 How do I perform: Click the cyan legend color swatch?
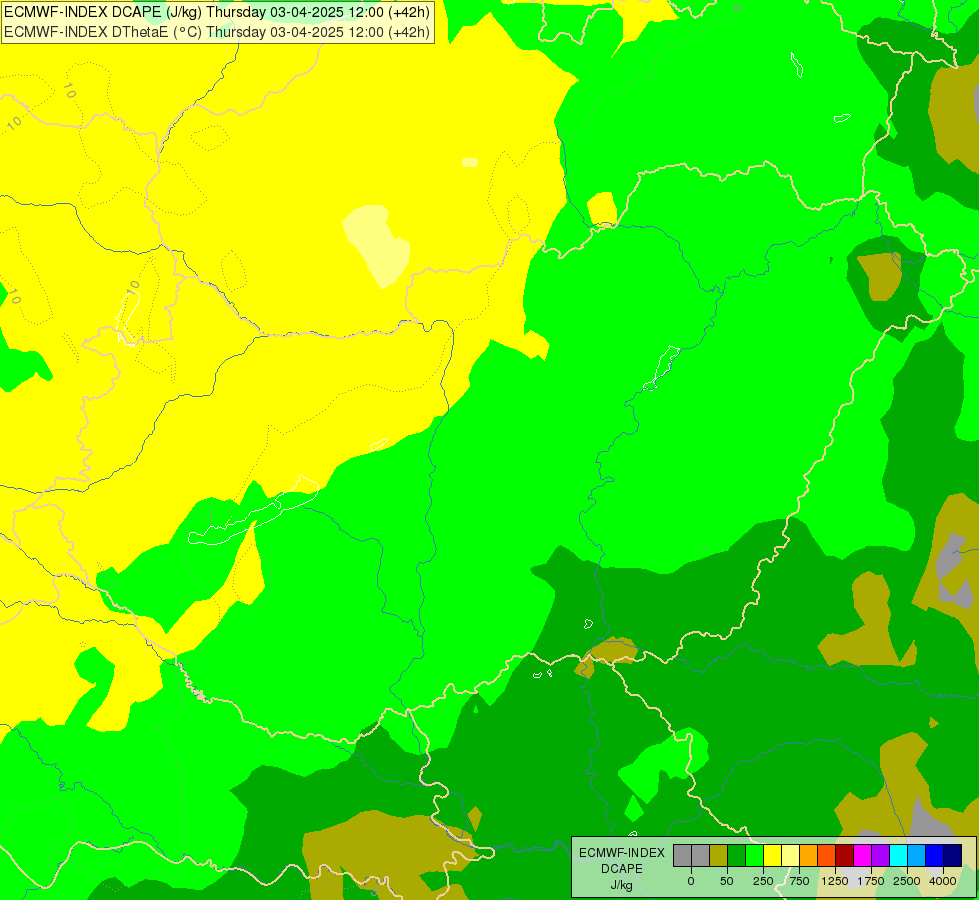click(x=898, y=855)
